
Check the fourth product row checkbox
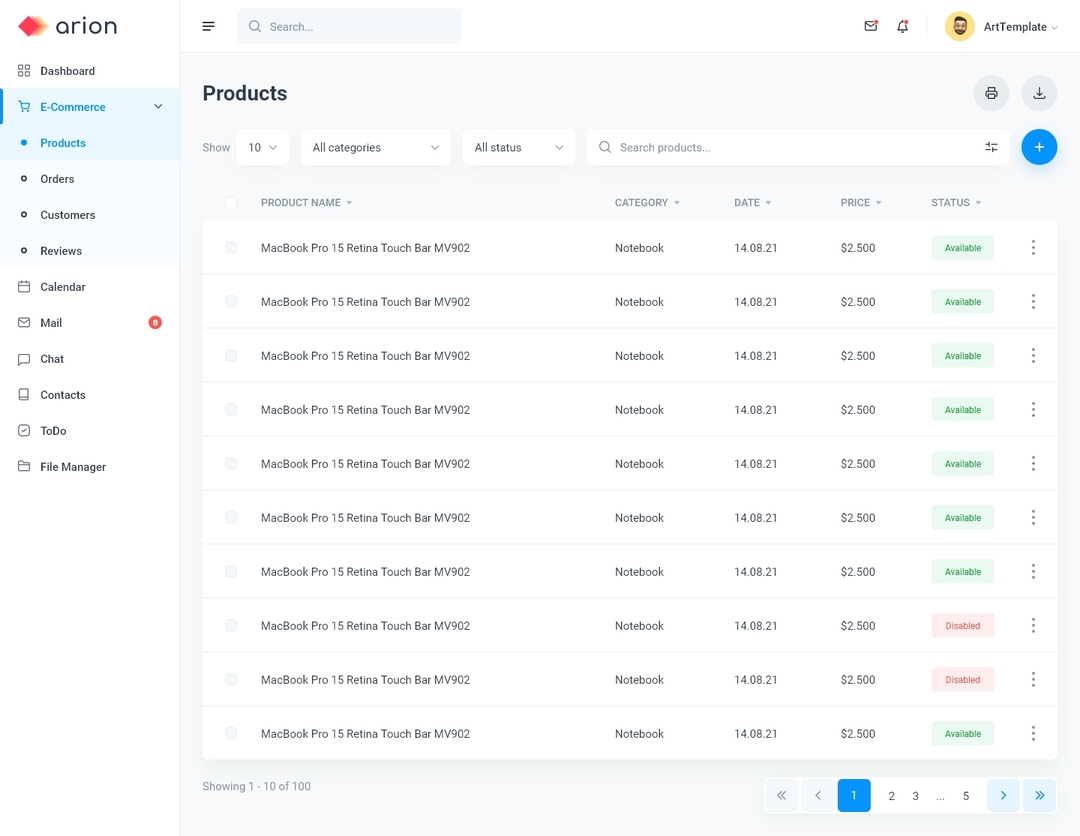pyautogui.click(x=231, y=410)
